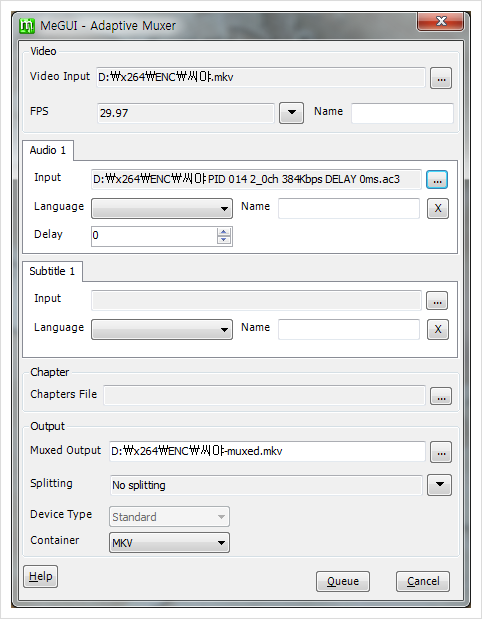This screenshot has width=482, height=619.
Task: Click the Video Input path field
Action: click(261, 77)
